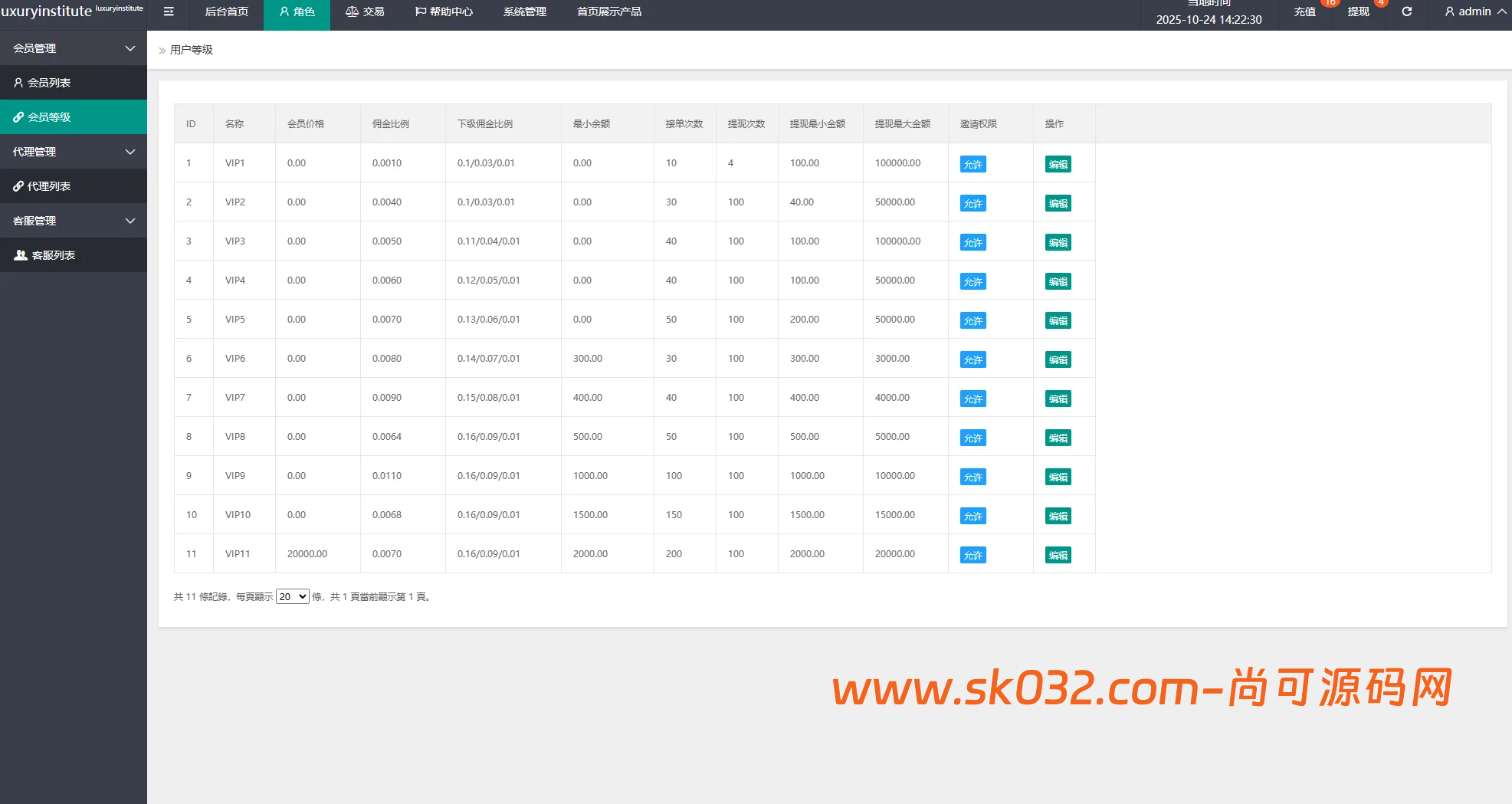The width and height of the screenshot is (1512, 804).
Task: Click the user icon beside 会员列表
Action: [x=18, y=83]
